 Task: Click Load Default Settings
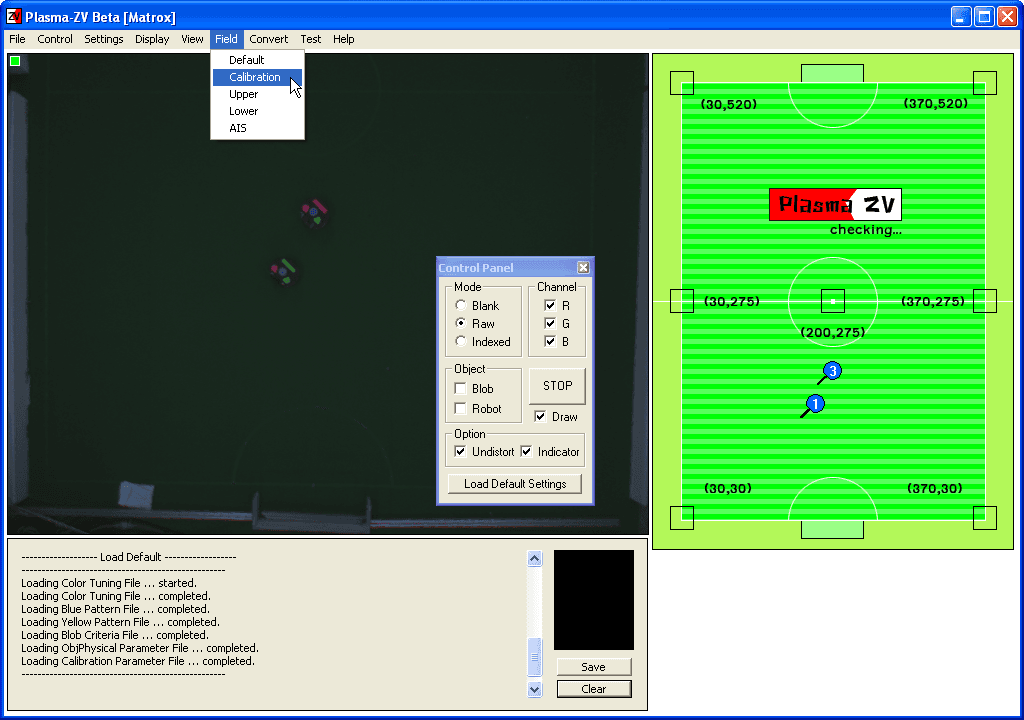click(515, 483)
